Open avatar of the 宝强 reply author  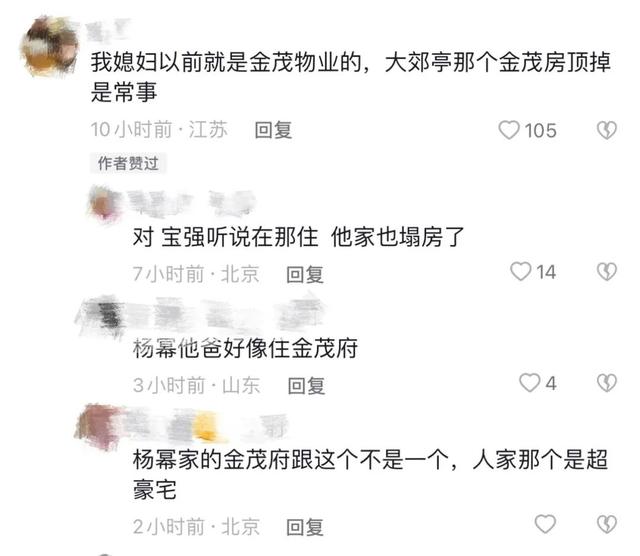(x=104, y=203)
